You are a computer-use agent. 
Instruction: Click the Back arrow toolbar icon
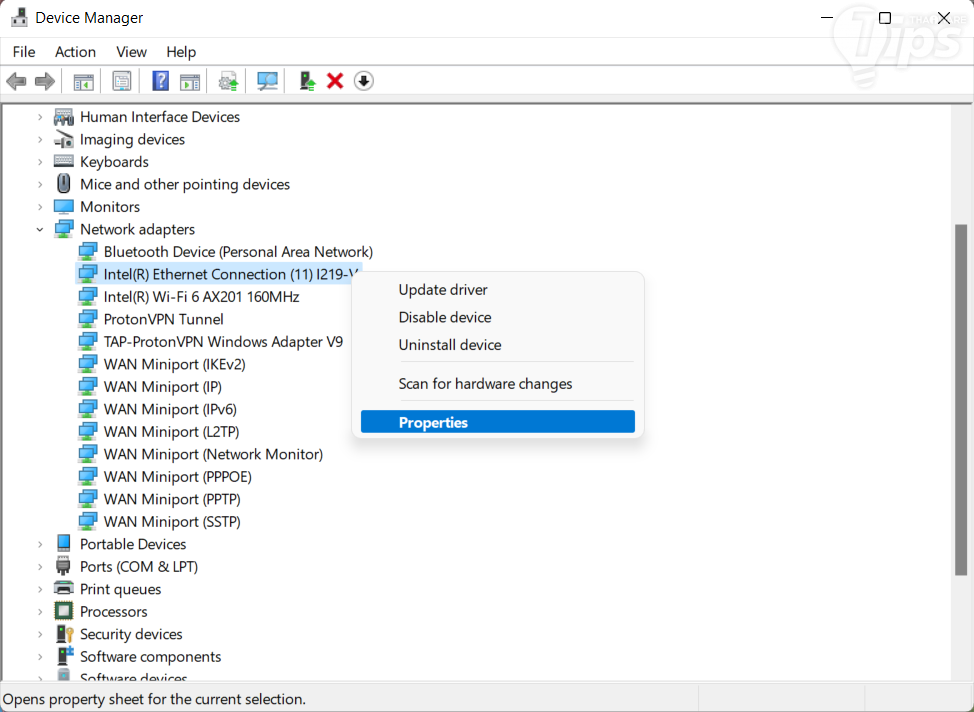pyautogui.click(x=16, y=81)
